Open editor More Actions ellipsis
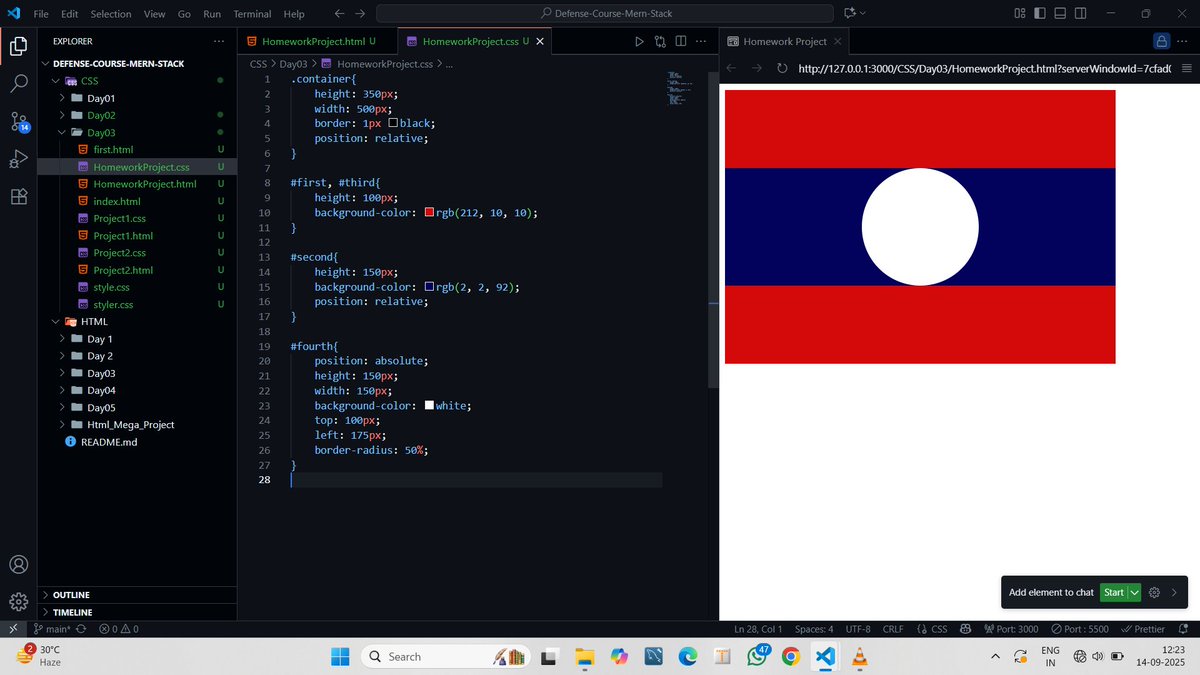 [x=701, y=42]
